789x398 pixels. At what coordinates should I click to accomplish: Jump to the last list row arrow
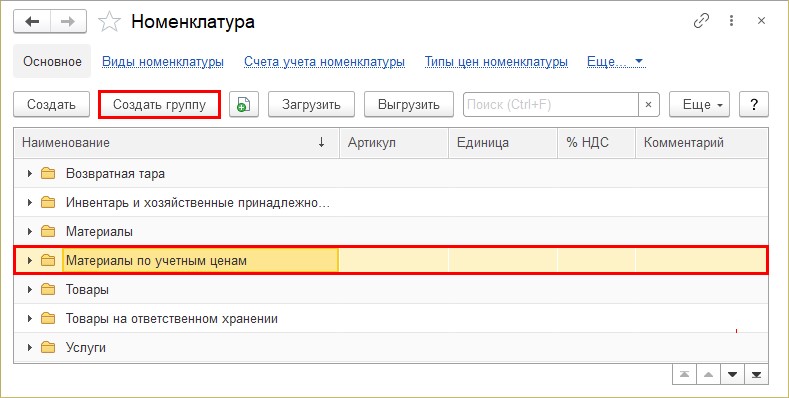757,375
